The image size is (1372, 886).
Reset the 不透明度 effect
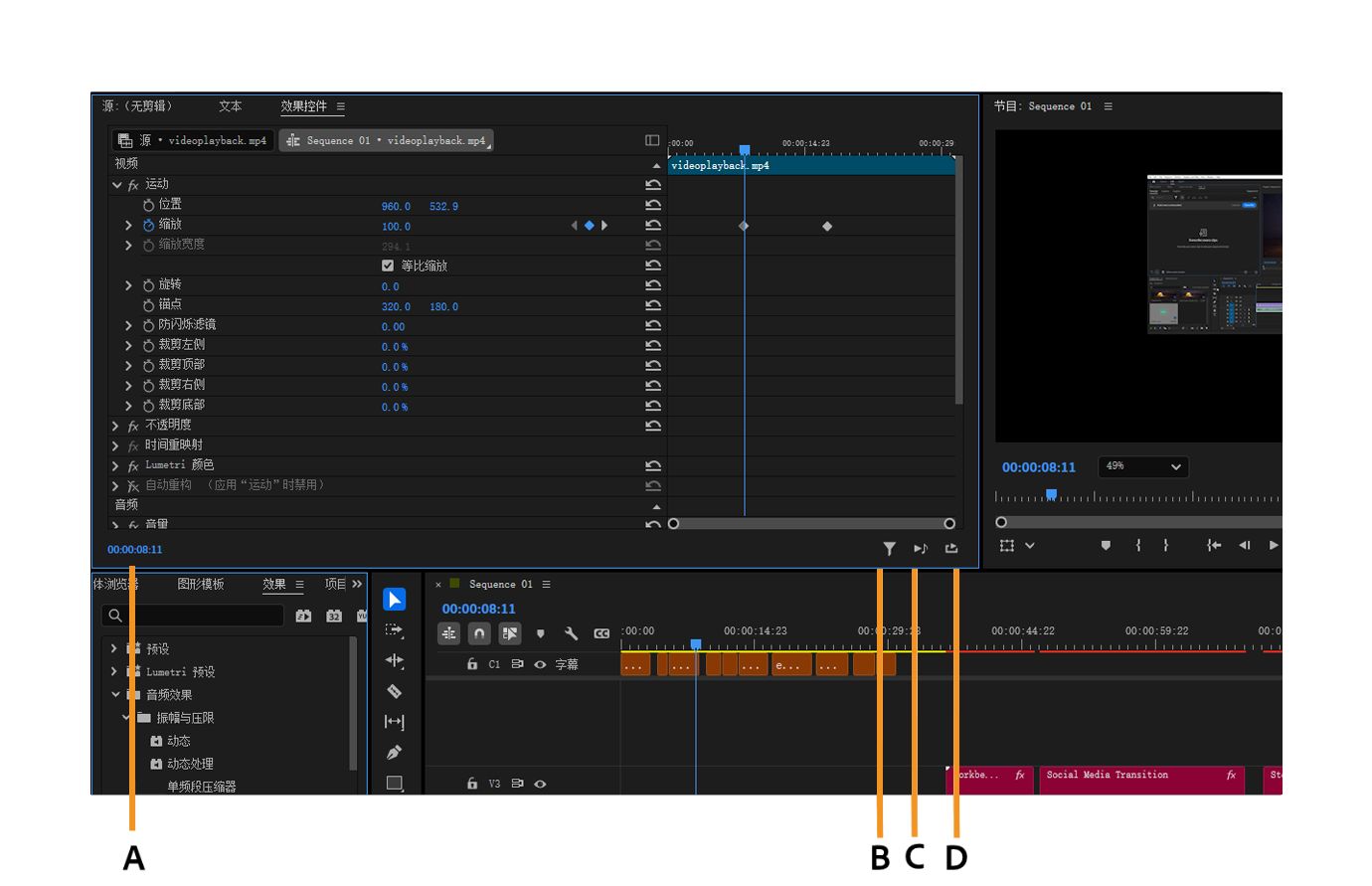click(653, 426)
